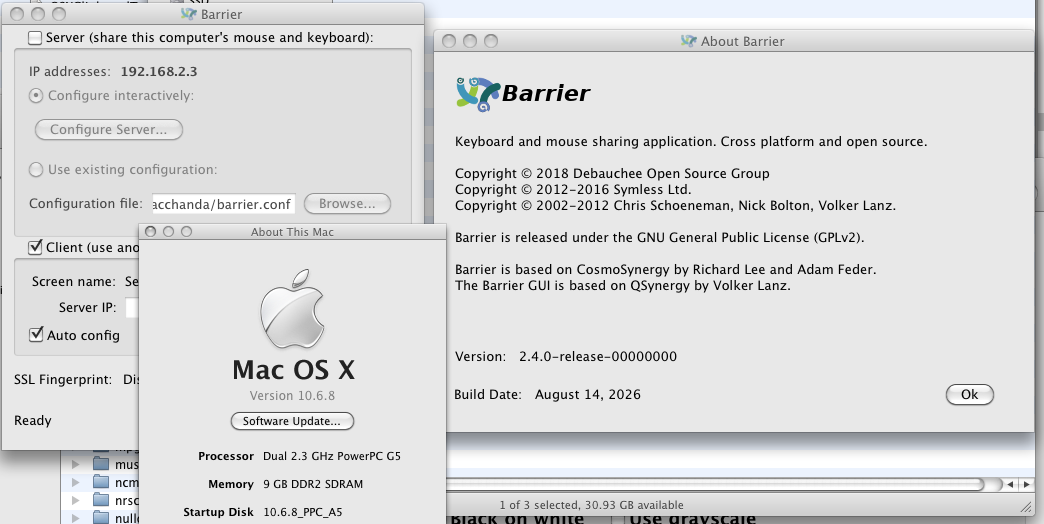This screenshot has width=1044, height=524.
Task: Click the configuration file path field
Action: pyautogui.click(x=222, y=204)
